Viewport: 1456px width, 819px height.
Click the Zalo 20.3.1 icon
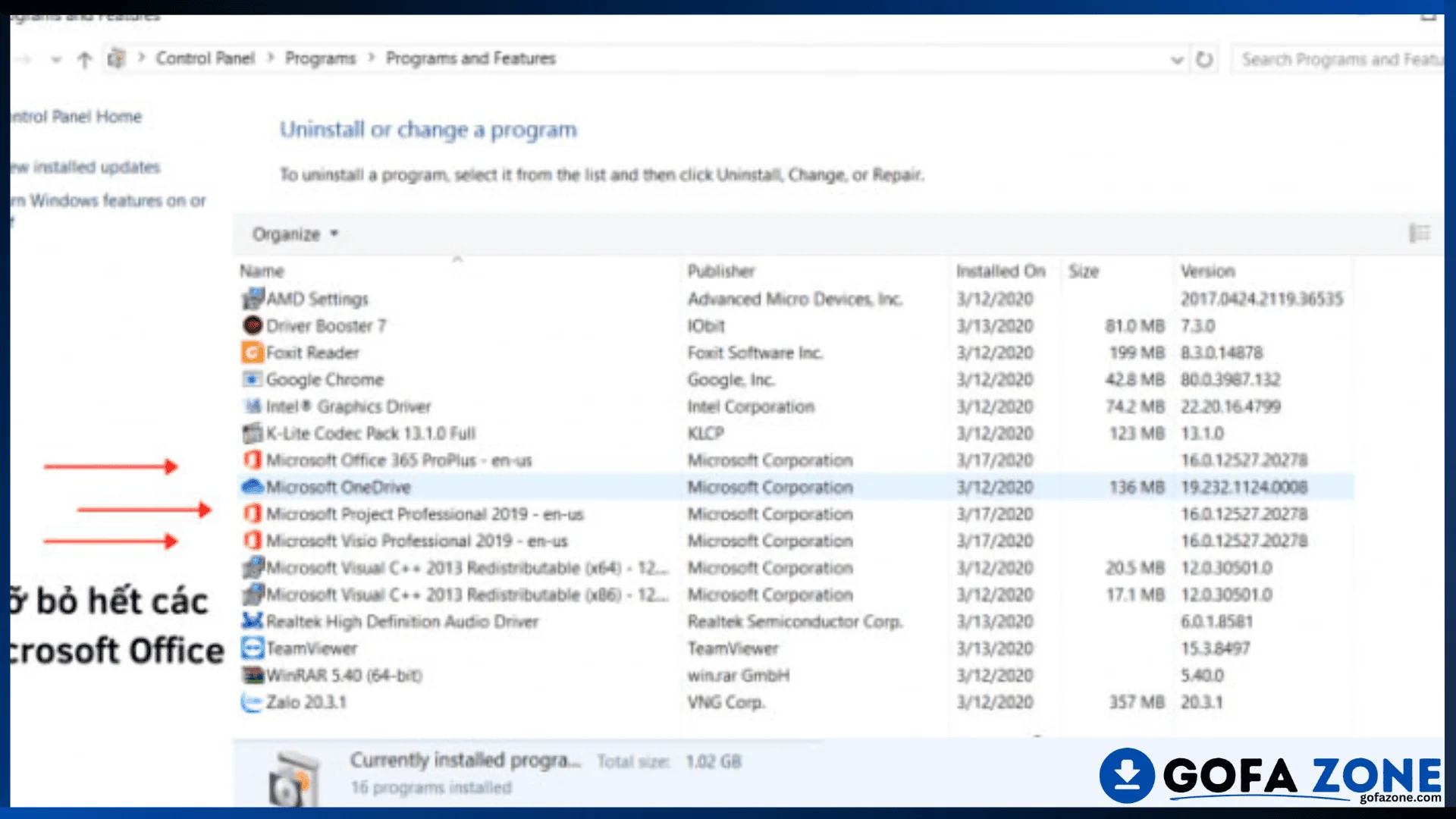coord(252,702)
